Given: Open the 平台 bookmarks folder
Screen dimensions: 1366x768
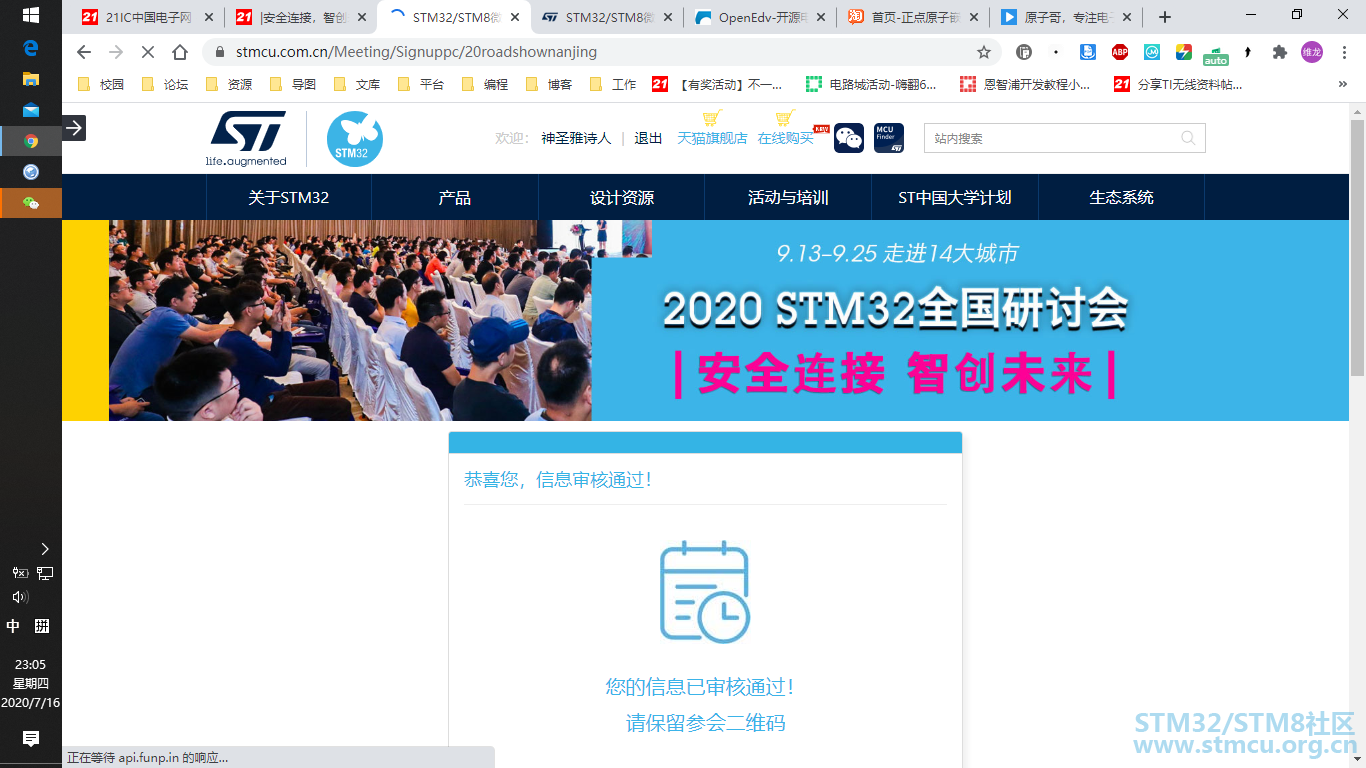Looking at the screenshot, I should (x=421, y=85).
